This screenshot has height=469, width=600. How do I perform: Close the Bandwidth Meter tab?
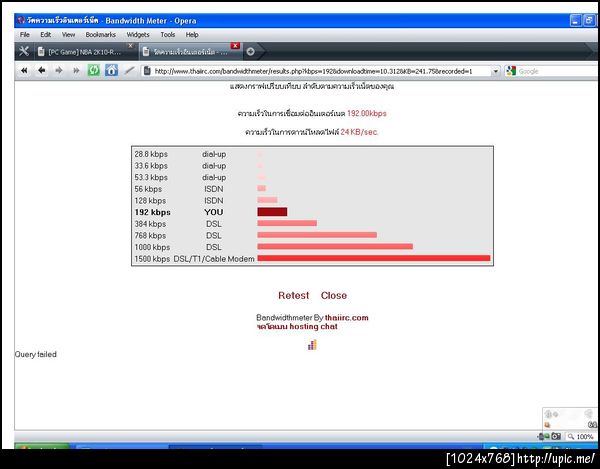point(235,46)
